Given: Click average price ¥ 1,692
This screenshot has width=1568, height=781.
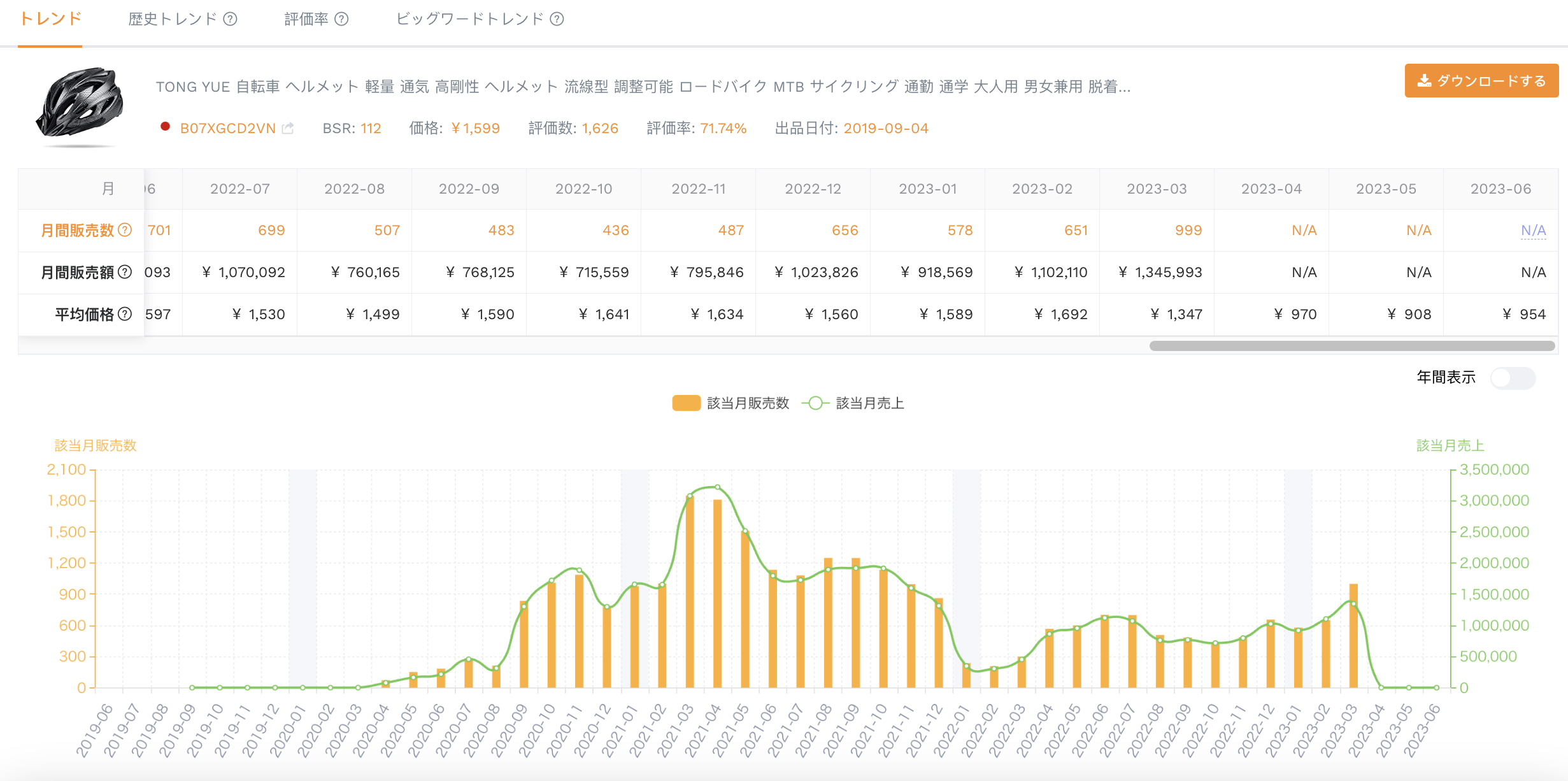Looking at the screenshot, I should pos(1060,314).
